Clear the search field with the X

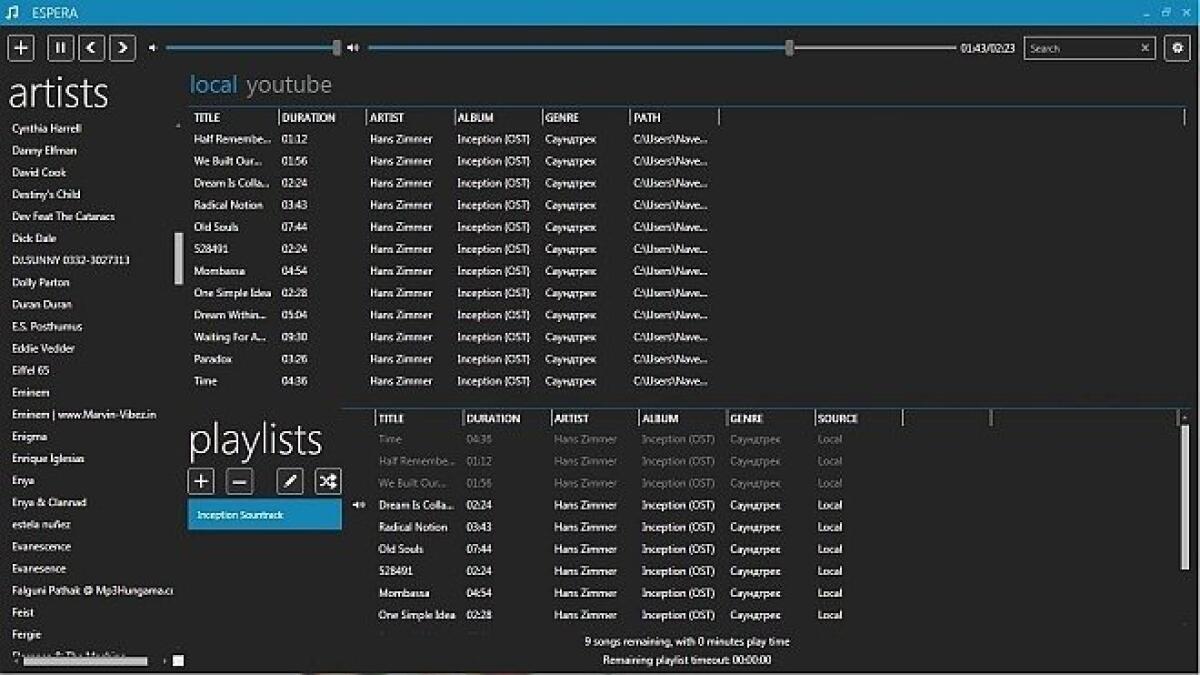[1146, 47]
